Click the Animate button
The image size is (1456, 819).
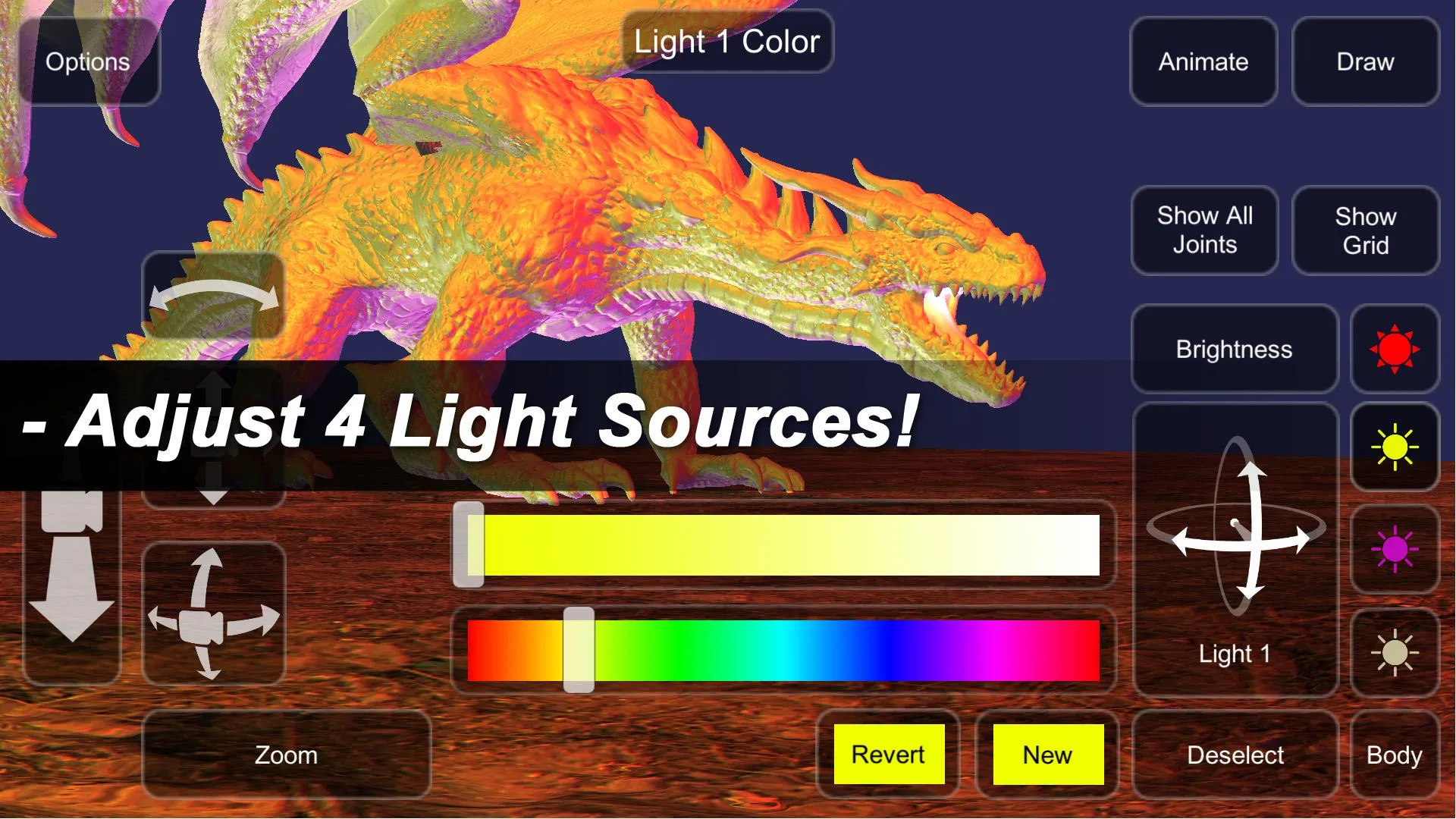[x=1203, y=61]
